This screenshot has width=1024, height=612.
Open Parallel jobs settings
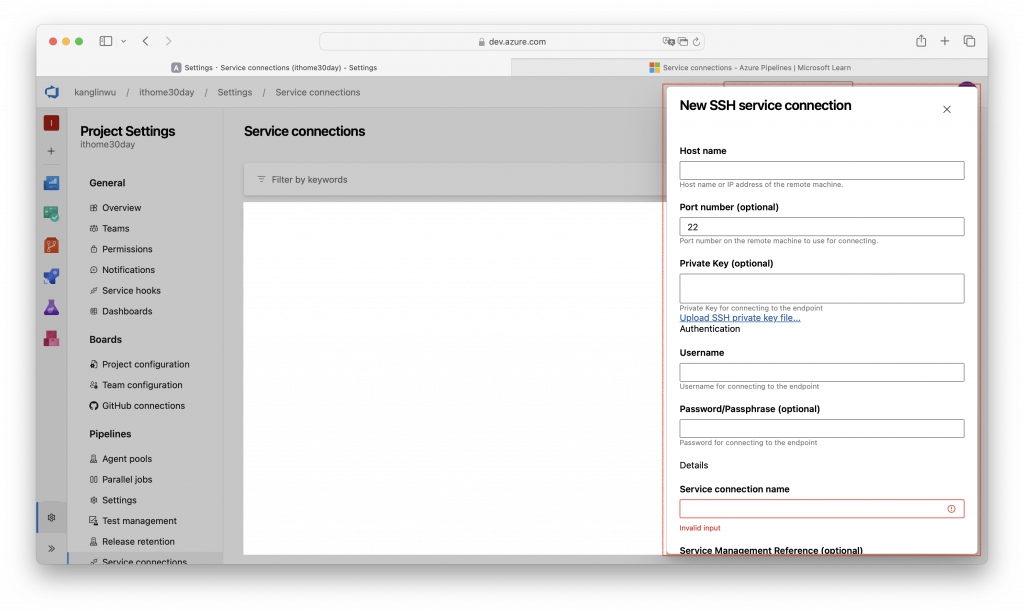point(127,479)
